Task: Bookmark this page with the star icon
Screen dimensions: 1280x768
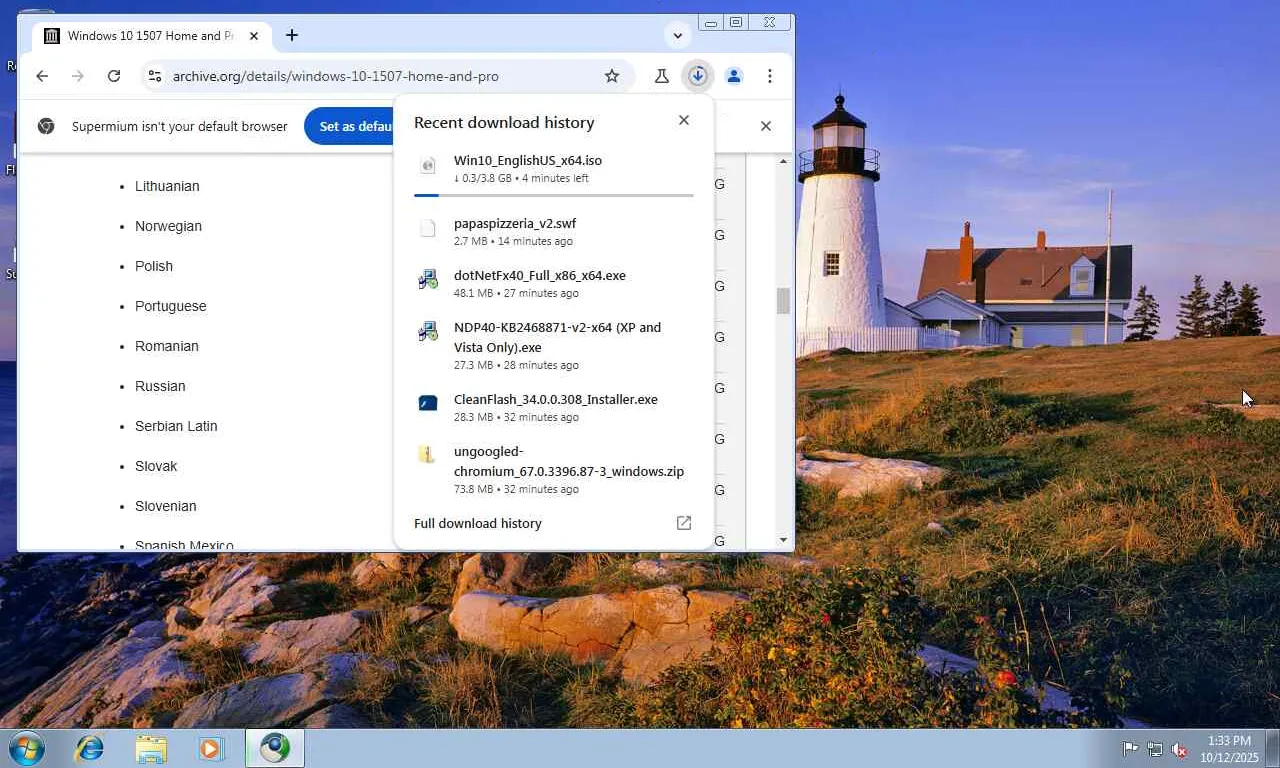Action: pyautogui.click(x=612, y=76)
